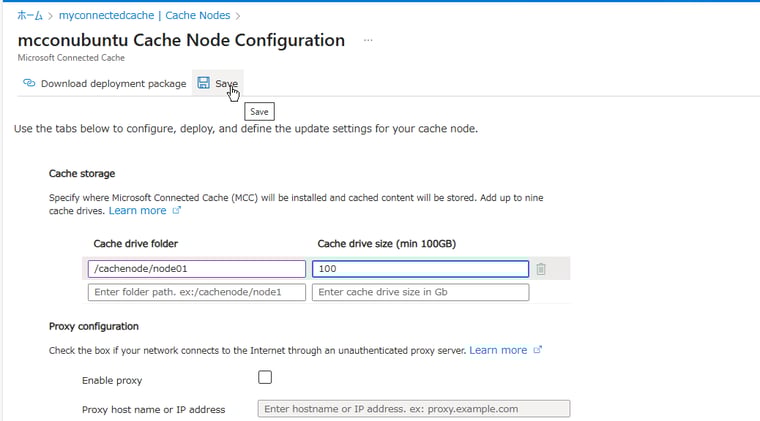
Task: Click Proxy host name or IP address field
Action: click(x=414, y=409)
